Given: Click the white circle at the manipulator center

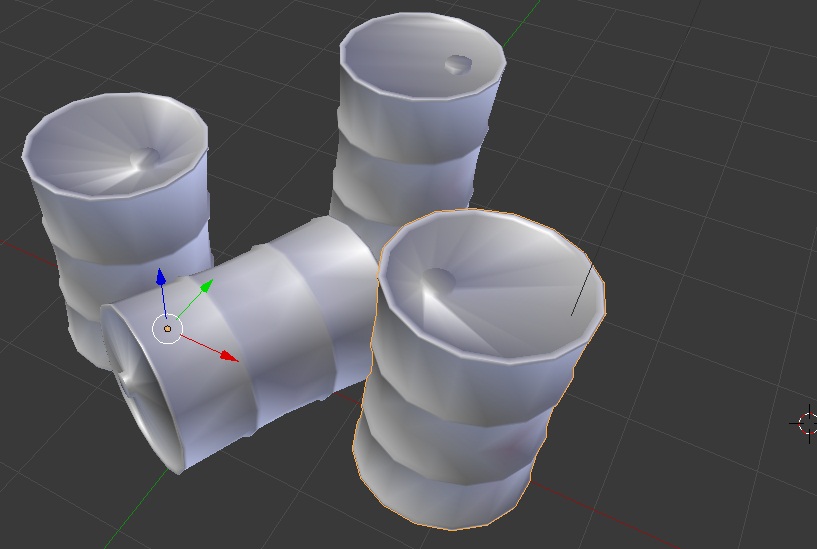Looking at the screenshot, I should click(x=167, y=329).
